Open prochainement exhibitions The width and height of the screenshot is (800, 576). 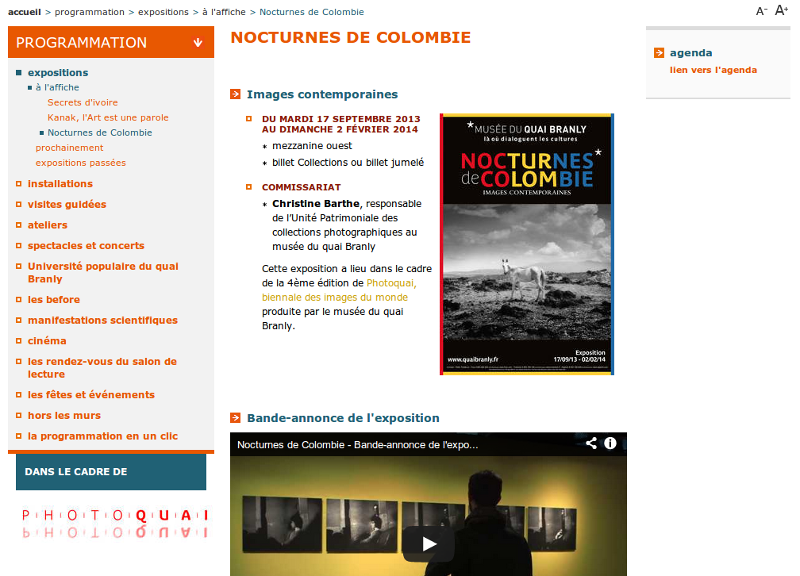[69, 147]
